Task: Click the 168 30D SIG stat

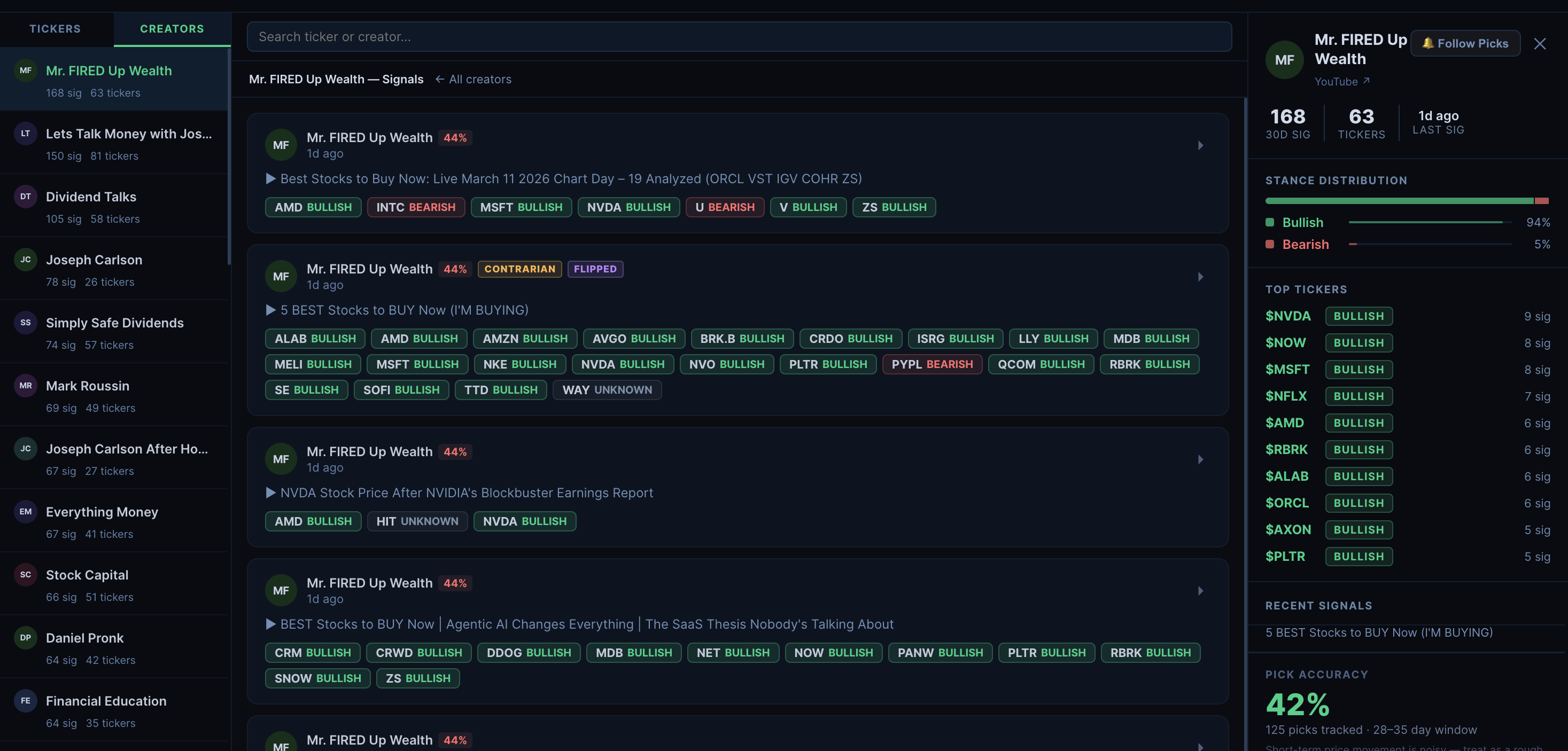Action: 1287,122
